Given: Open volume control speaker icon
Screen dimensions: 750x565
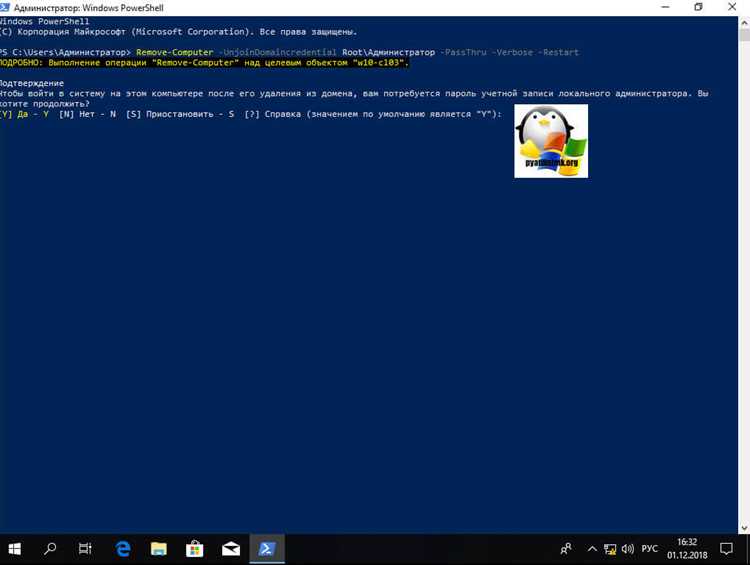Looking at the screenshot, I should click(x=628, y=549).
